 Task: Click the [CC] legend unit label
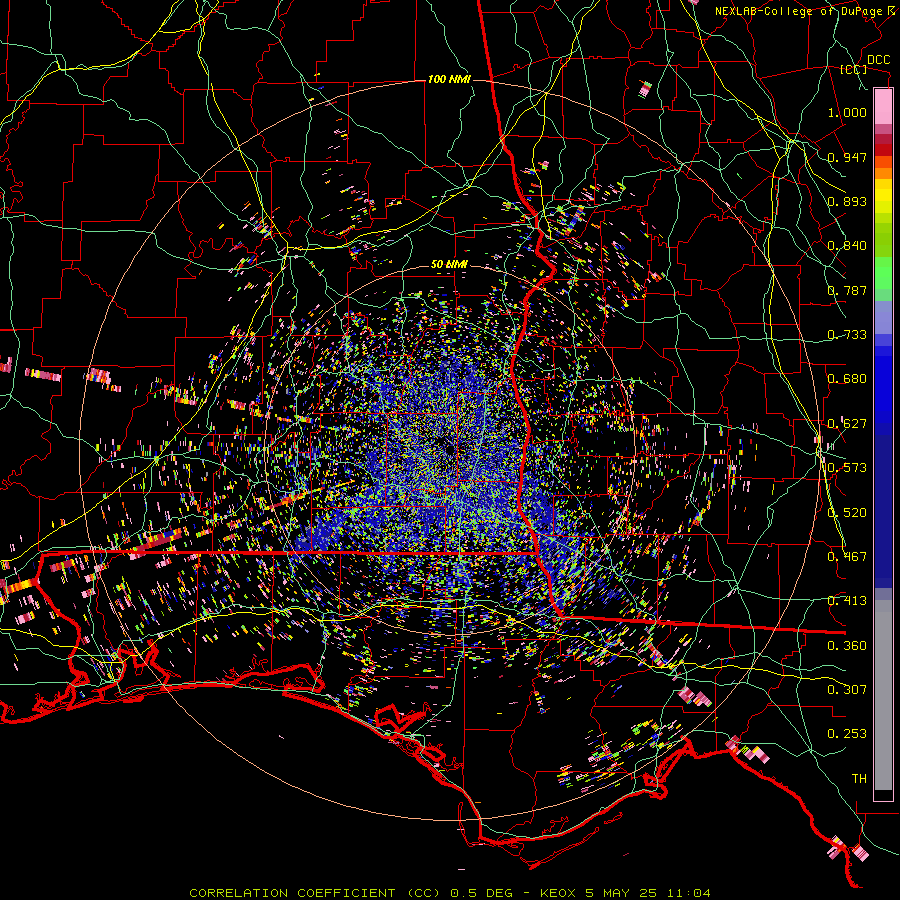point(854,69)
